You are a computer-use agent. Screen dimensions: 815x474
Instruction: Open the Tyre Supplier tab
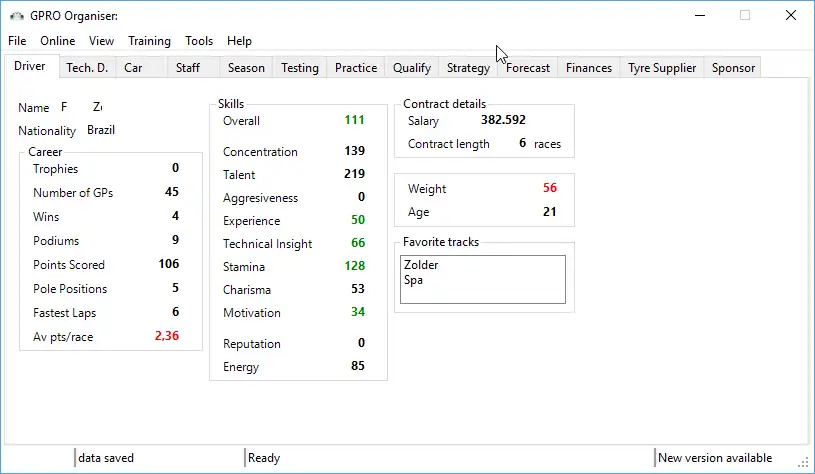(662, 68)
